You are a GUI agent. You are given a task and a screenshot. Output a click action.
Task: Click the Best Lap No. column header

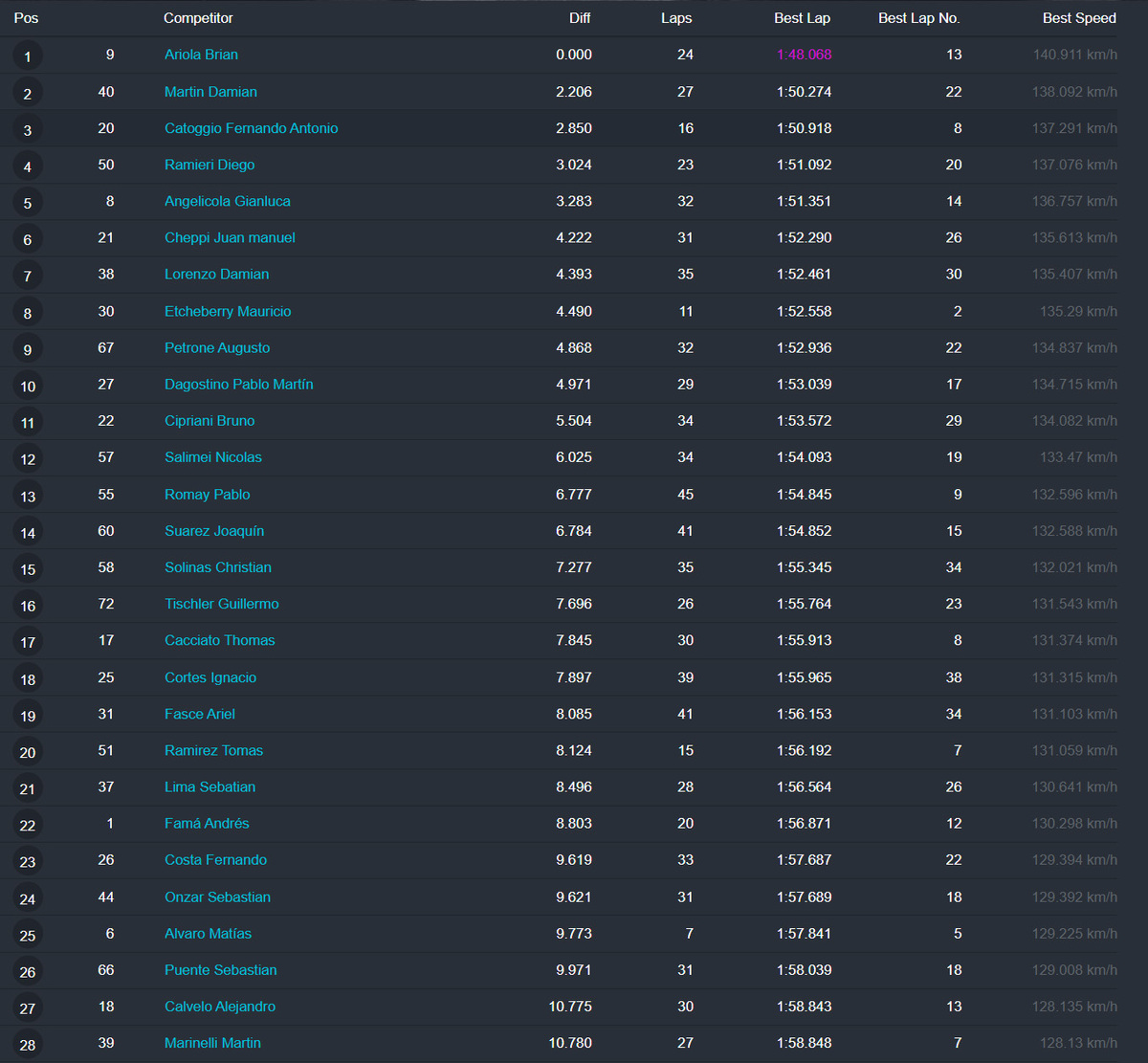[x=919, y=18]
